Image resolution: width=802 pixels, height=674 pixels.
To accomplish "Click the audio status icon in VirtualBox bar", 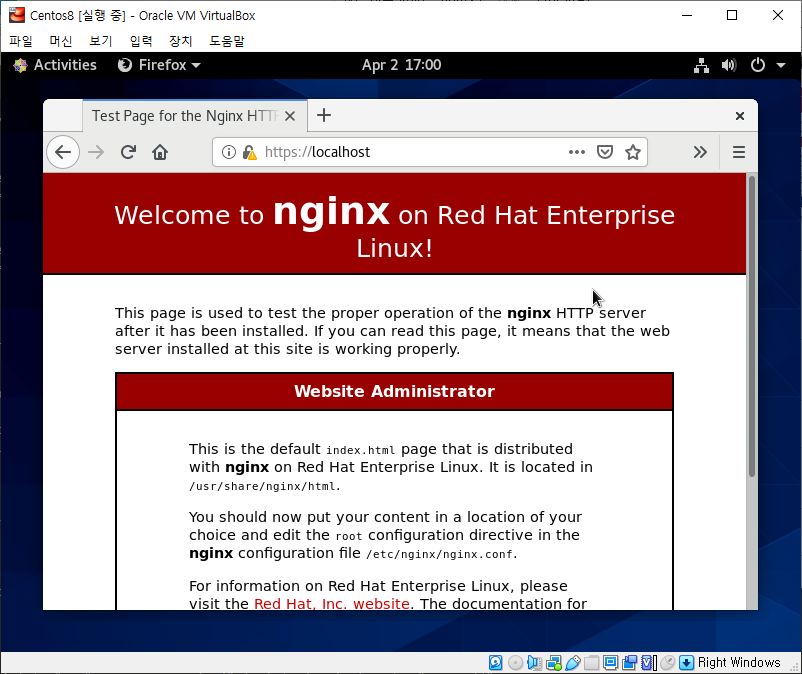I will tap(534, 663).
